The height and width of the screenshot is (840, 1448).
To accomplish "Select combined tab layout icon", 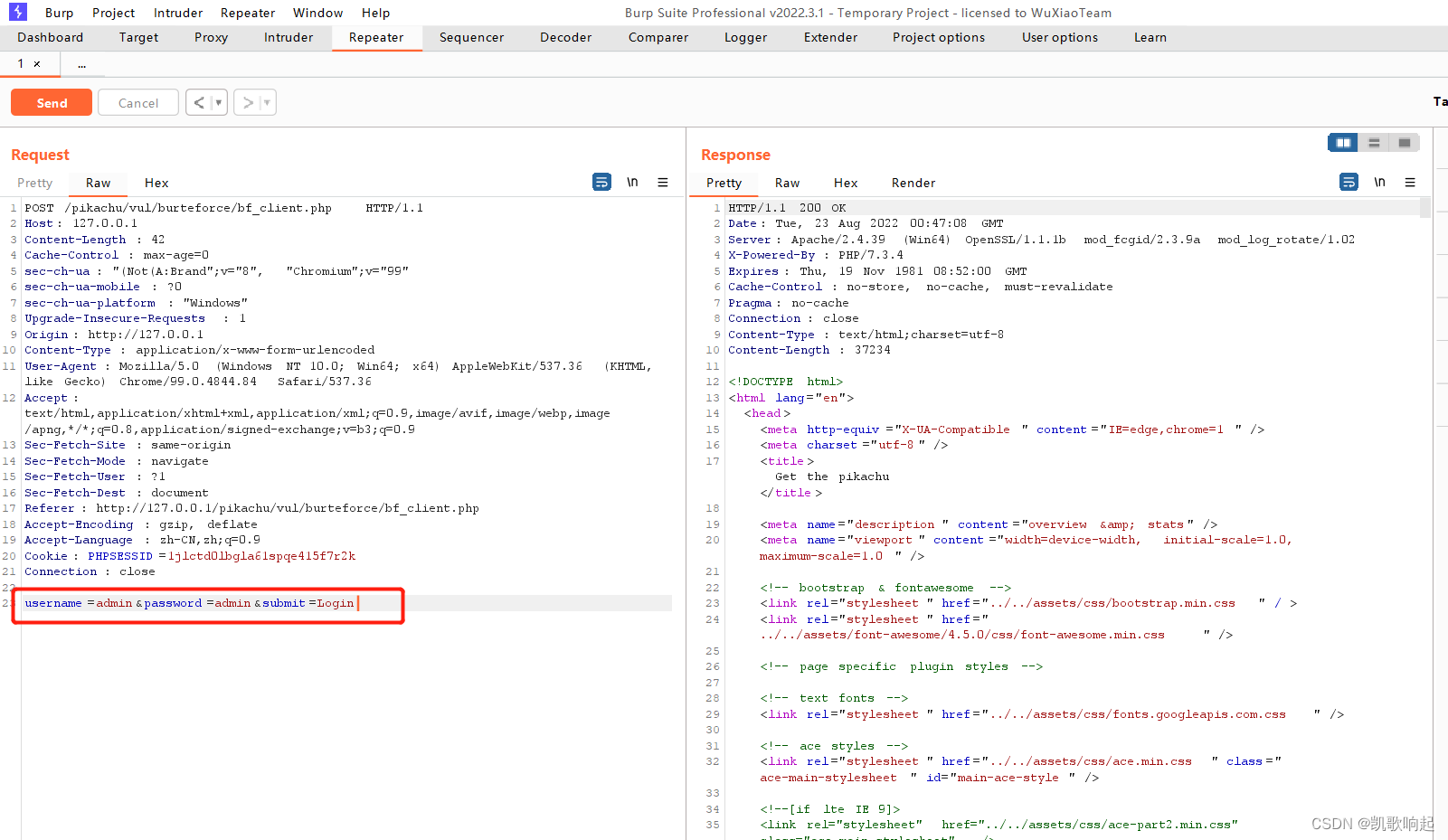I will pos(1405,143).
